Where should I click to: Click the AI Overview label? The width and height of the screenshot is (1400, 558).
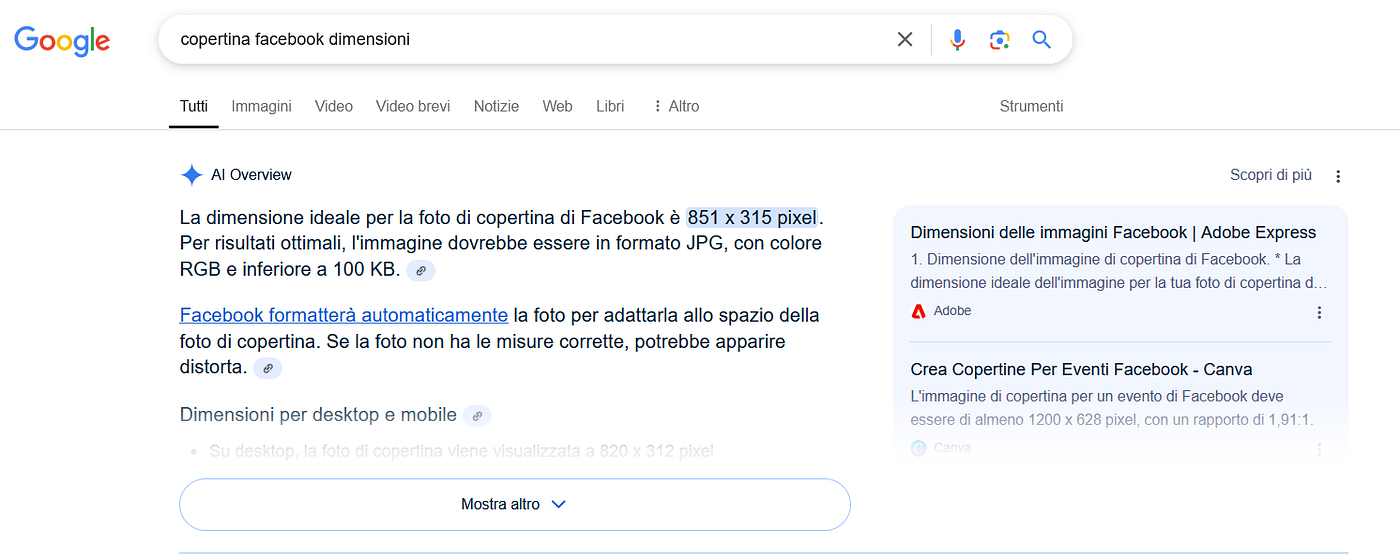(251, 175)
